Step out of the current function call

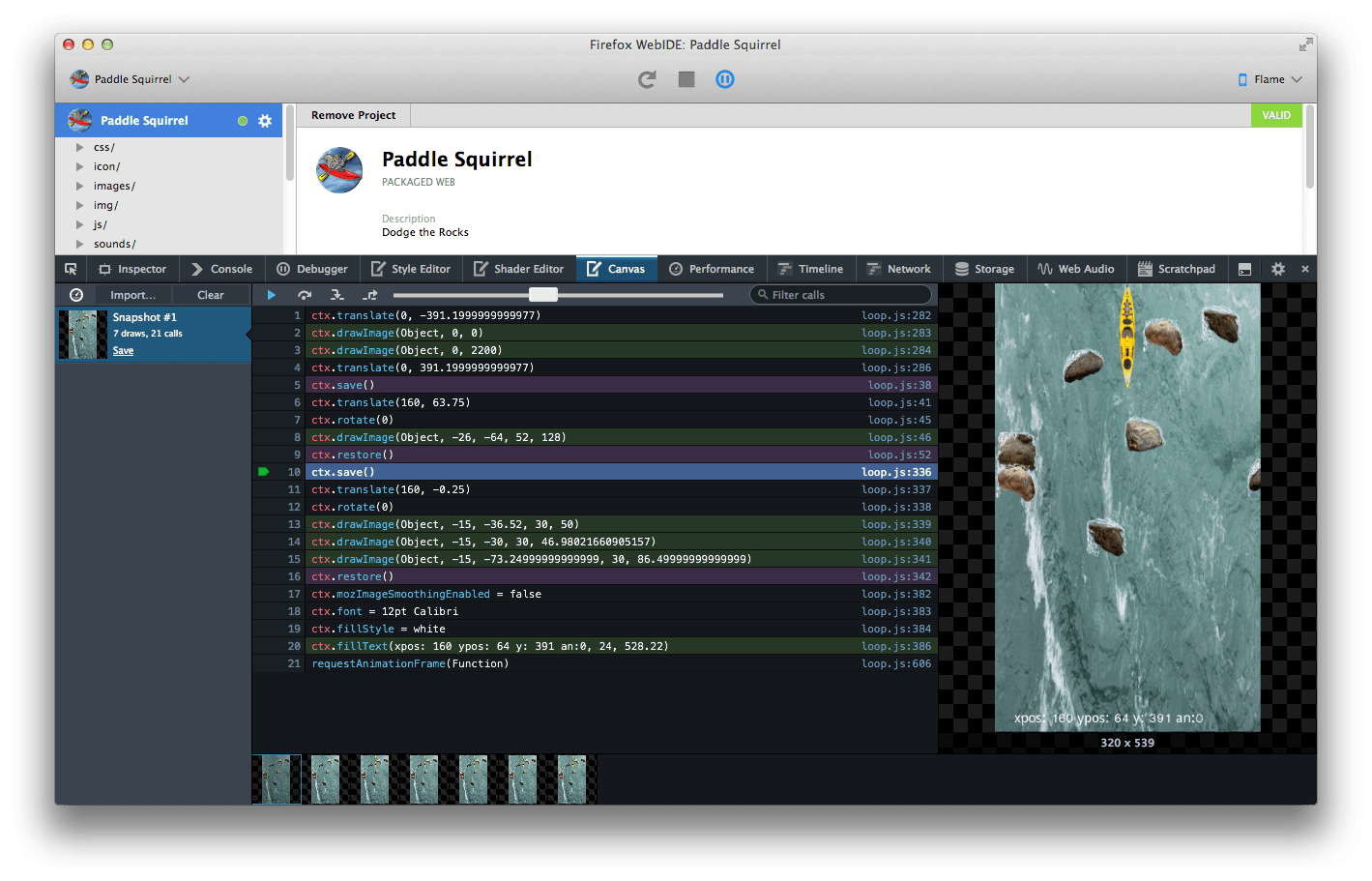(x=371, y=295)
